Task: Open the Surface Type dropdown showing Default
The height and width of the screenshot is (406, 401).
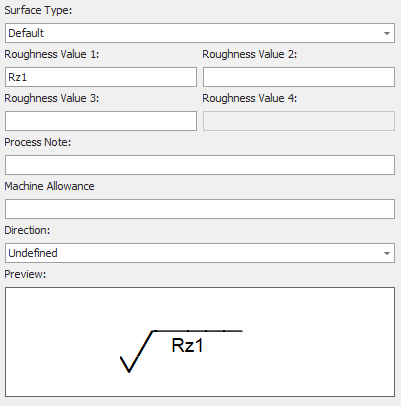Action: [x=200, y=33]
